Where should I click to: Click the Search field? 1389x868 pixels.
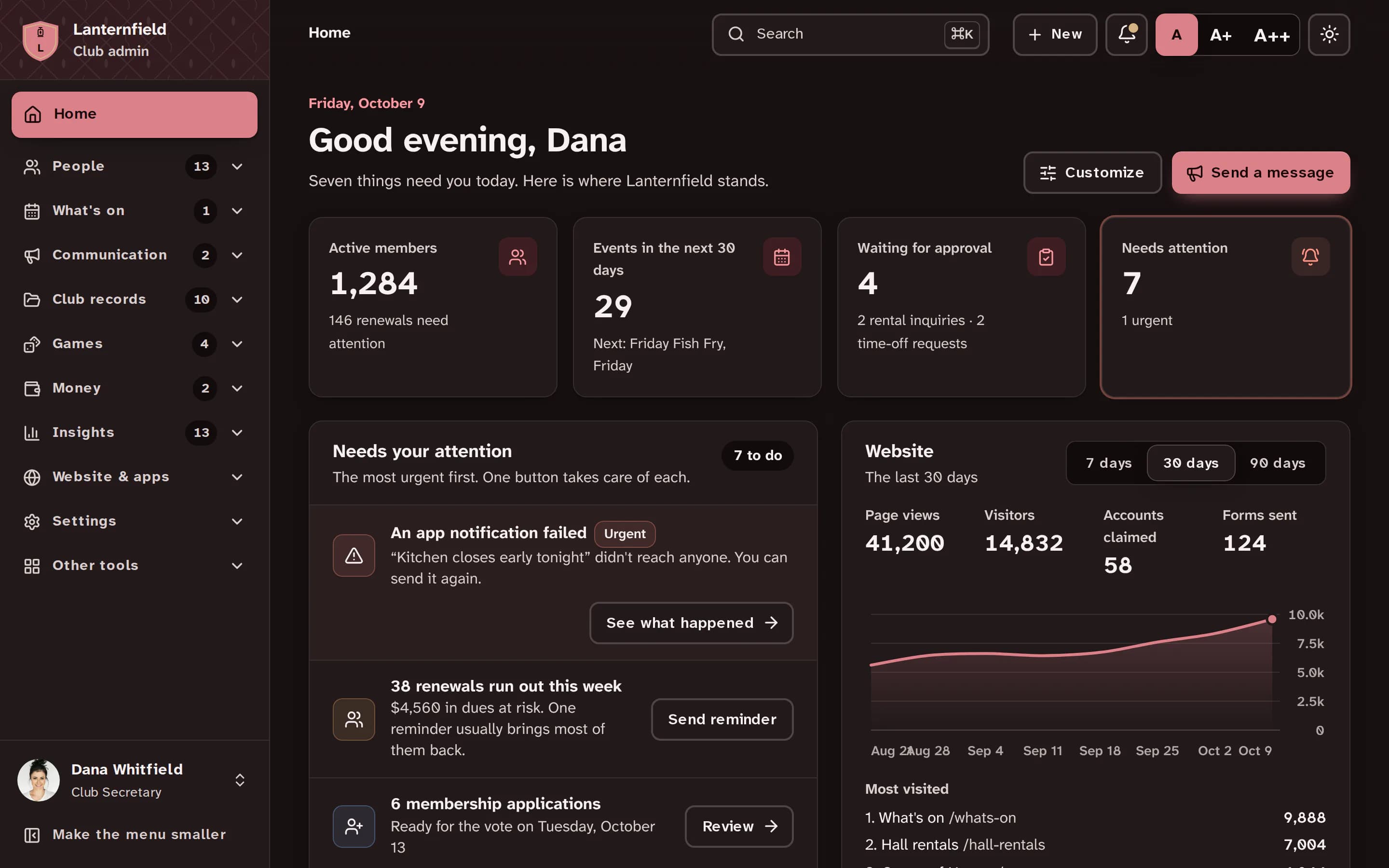coord(850,34)
